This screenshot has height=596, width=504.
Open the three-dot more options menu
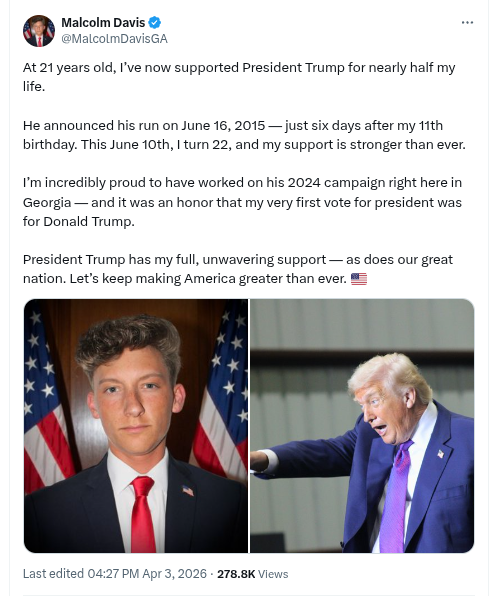click(467, 23)
